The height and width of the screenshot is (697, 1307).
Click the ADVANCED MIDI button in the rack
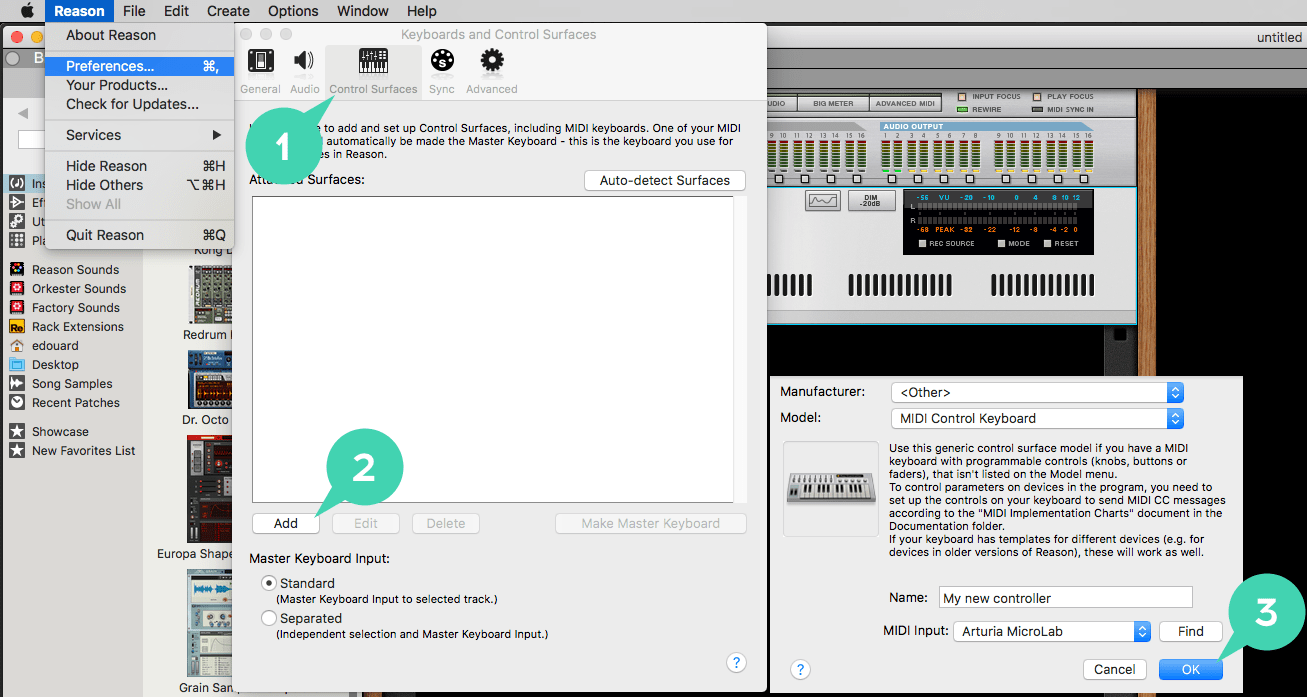pos(905,103)
